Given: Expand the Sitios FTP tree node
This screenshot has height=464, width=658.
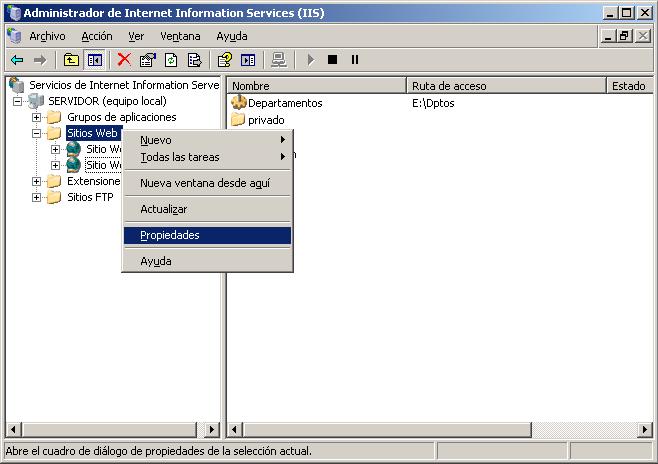Looking at the screenshot, I should click(x=37, y=197).
